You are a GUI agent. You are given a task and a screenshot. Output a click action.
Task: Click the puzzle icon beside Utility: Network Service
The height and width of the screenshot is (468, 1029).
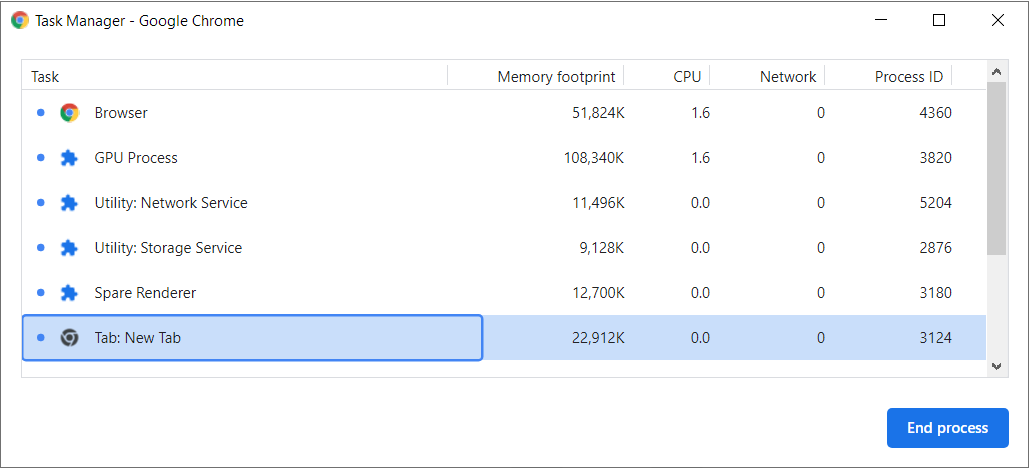(69, 203)
